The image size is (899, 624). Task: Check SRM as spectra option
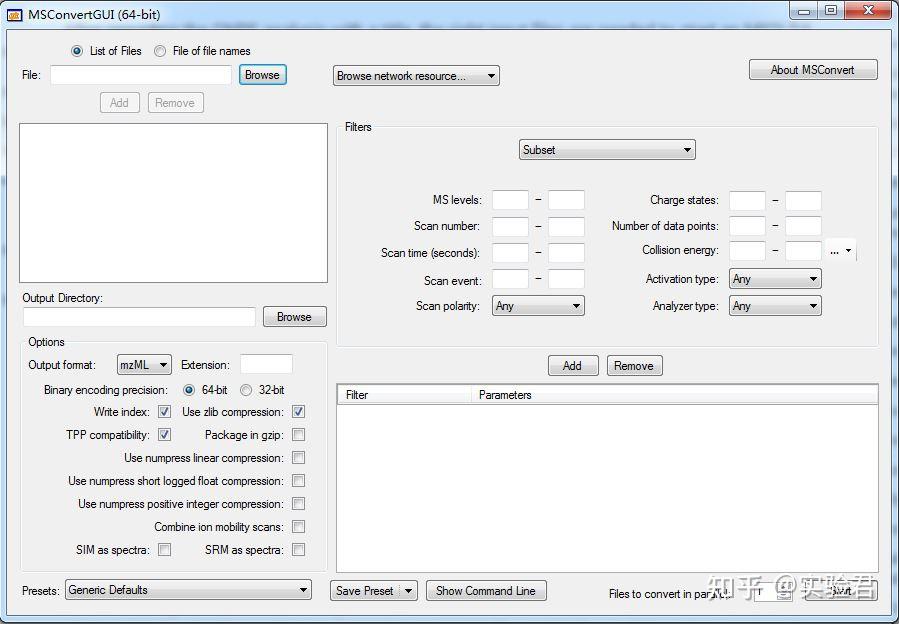click(x=298, y=549)
